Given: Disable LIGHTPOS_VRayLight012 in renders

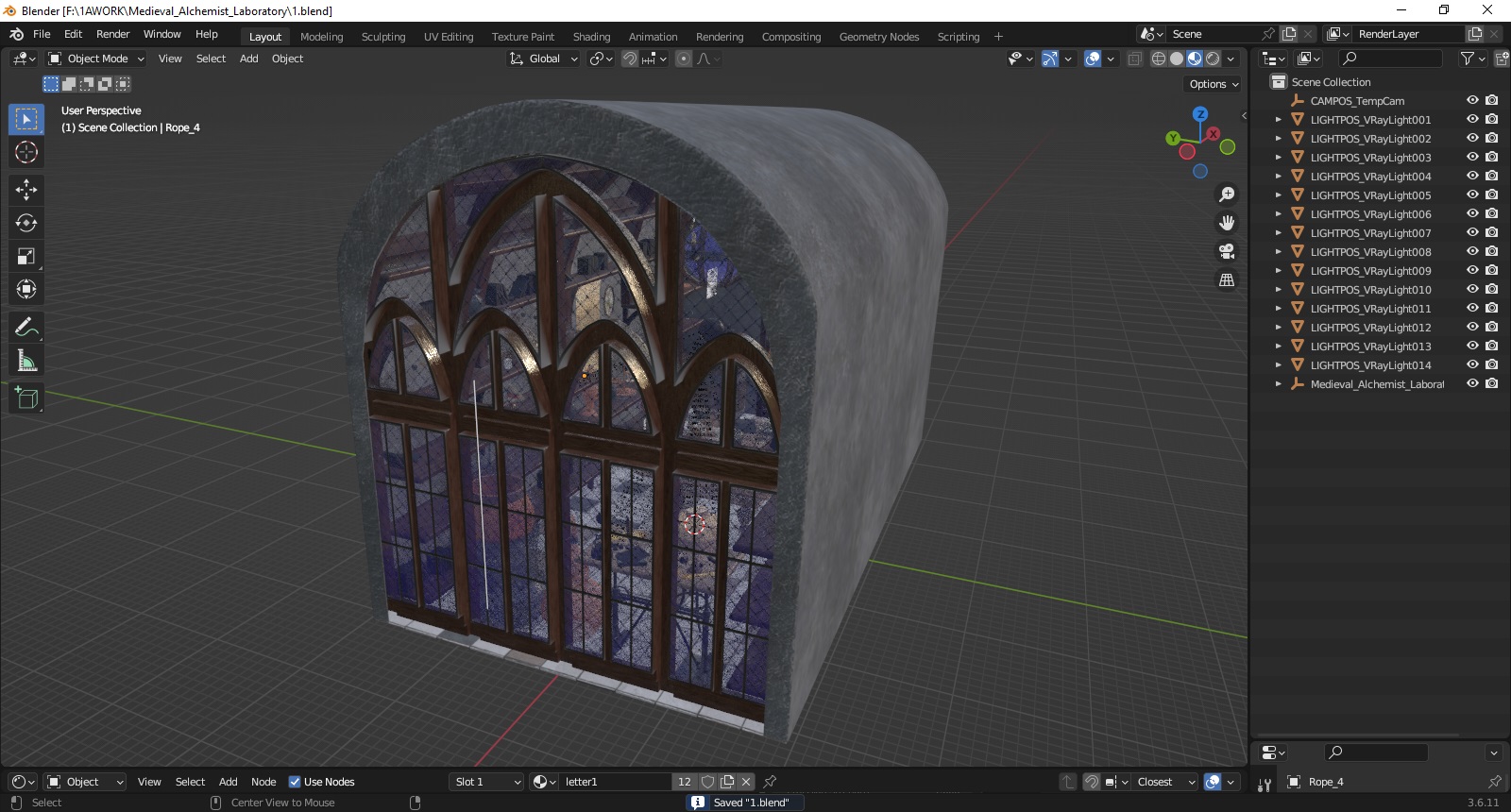Looking at the screenshot, I should click(x=1492, y=327).
